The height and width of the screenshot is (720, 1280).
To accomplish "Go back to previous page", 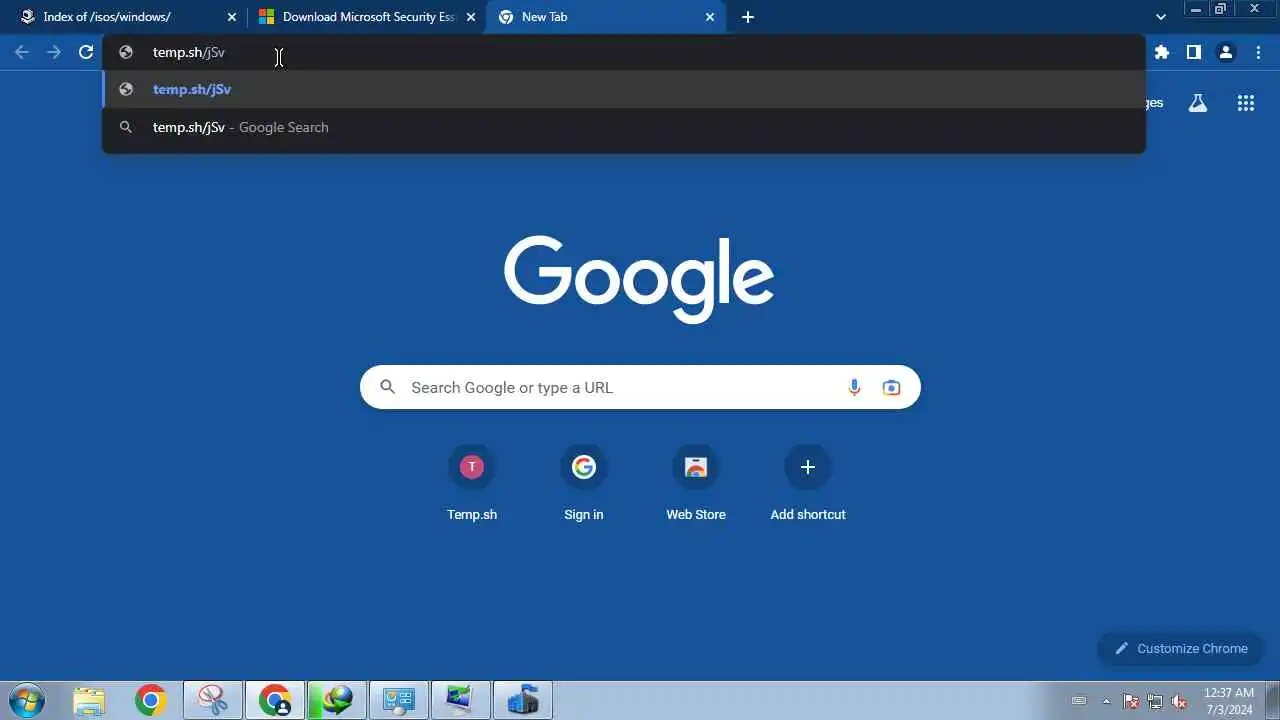I will coord(22,52).
